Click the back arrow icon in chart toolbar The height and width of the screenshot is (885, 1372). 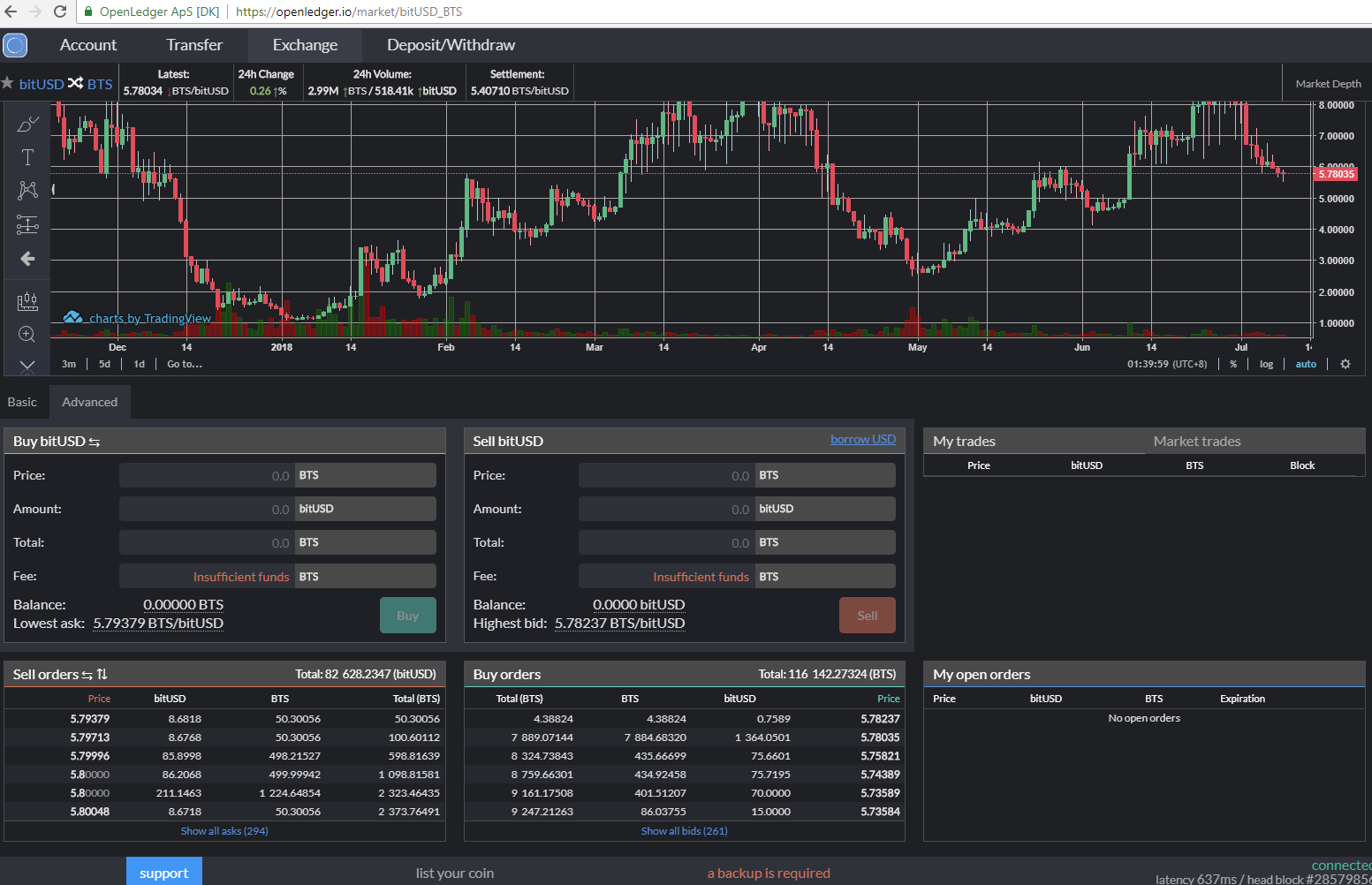(27, 259)
